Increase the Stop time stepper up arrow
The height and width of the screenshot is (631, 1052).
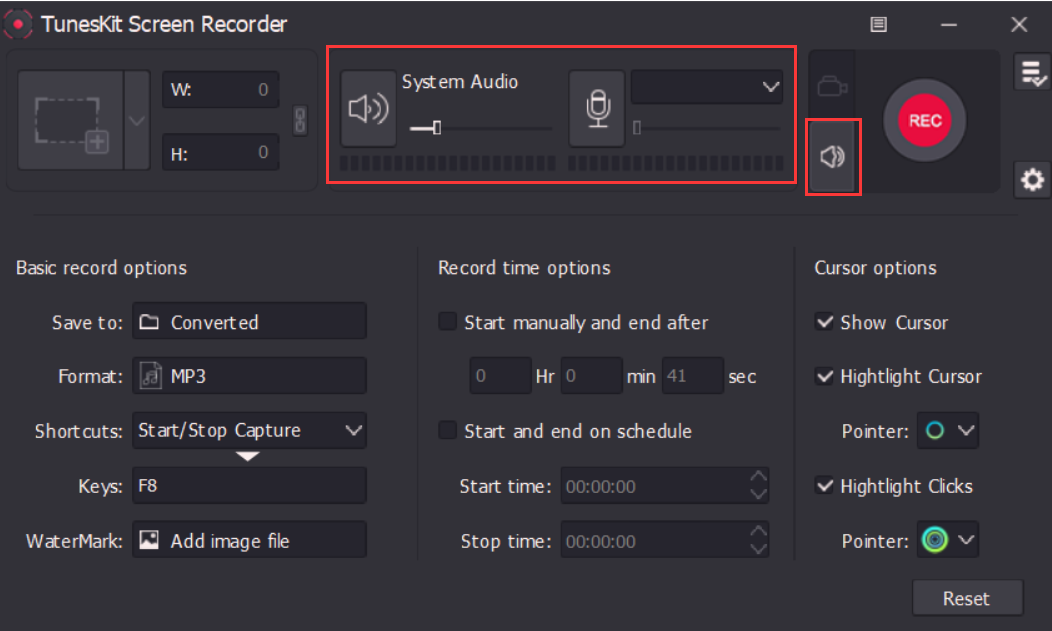[x=758, y=532]
